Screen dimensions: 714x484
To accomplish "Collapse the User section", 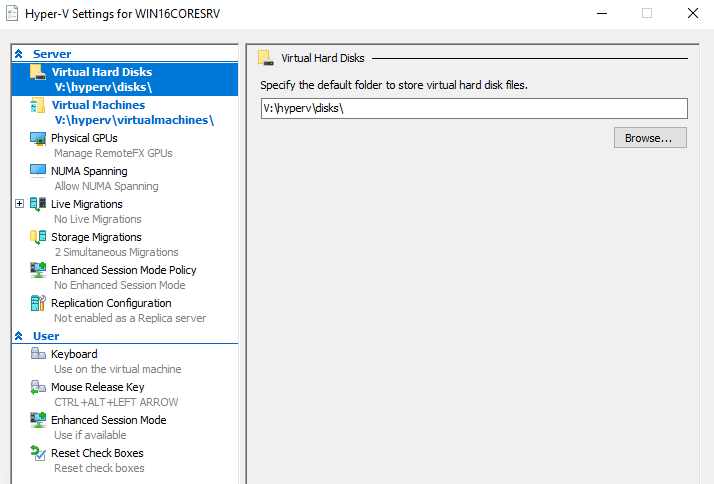I will tap(19, 336).
